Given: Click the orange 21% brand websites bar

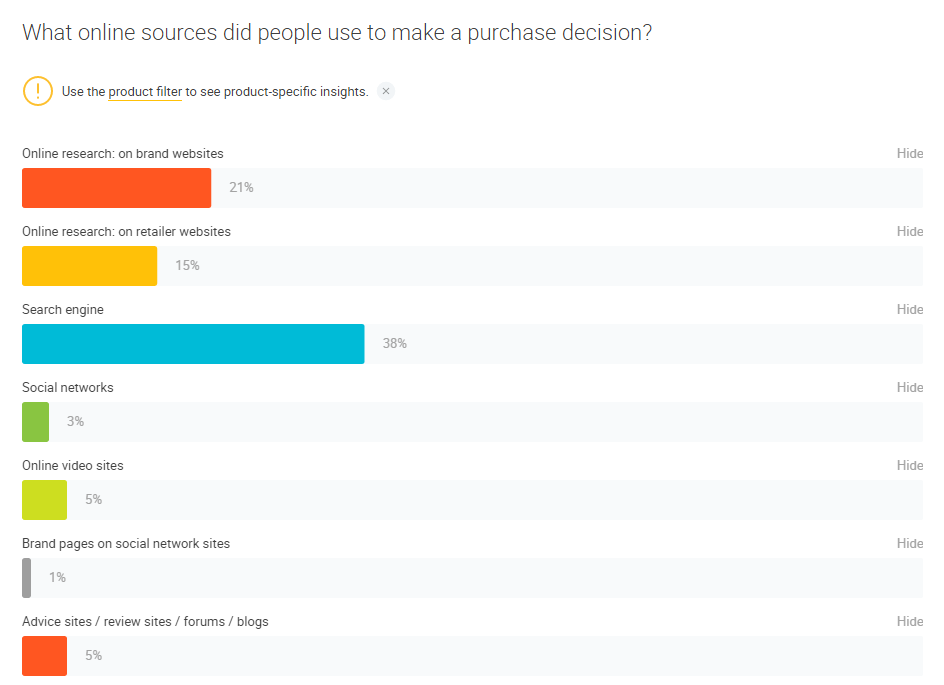Looking at the screenshot, I should (116, 188).
